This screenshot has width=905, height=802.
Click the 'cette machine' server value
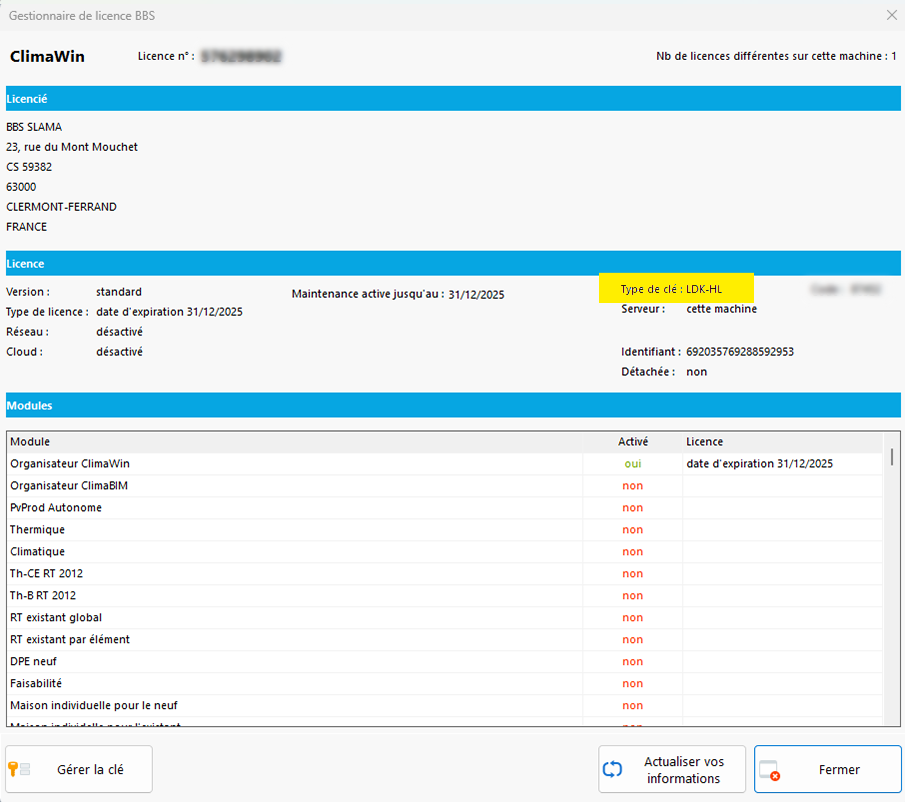tap(721, 309)
